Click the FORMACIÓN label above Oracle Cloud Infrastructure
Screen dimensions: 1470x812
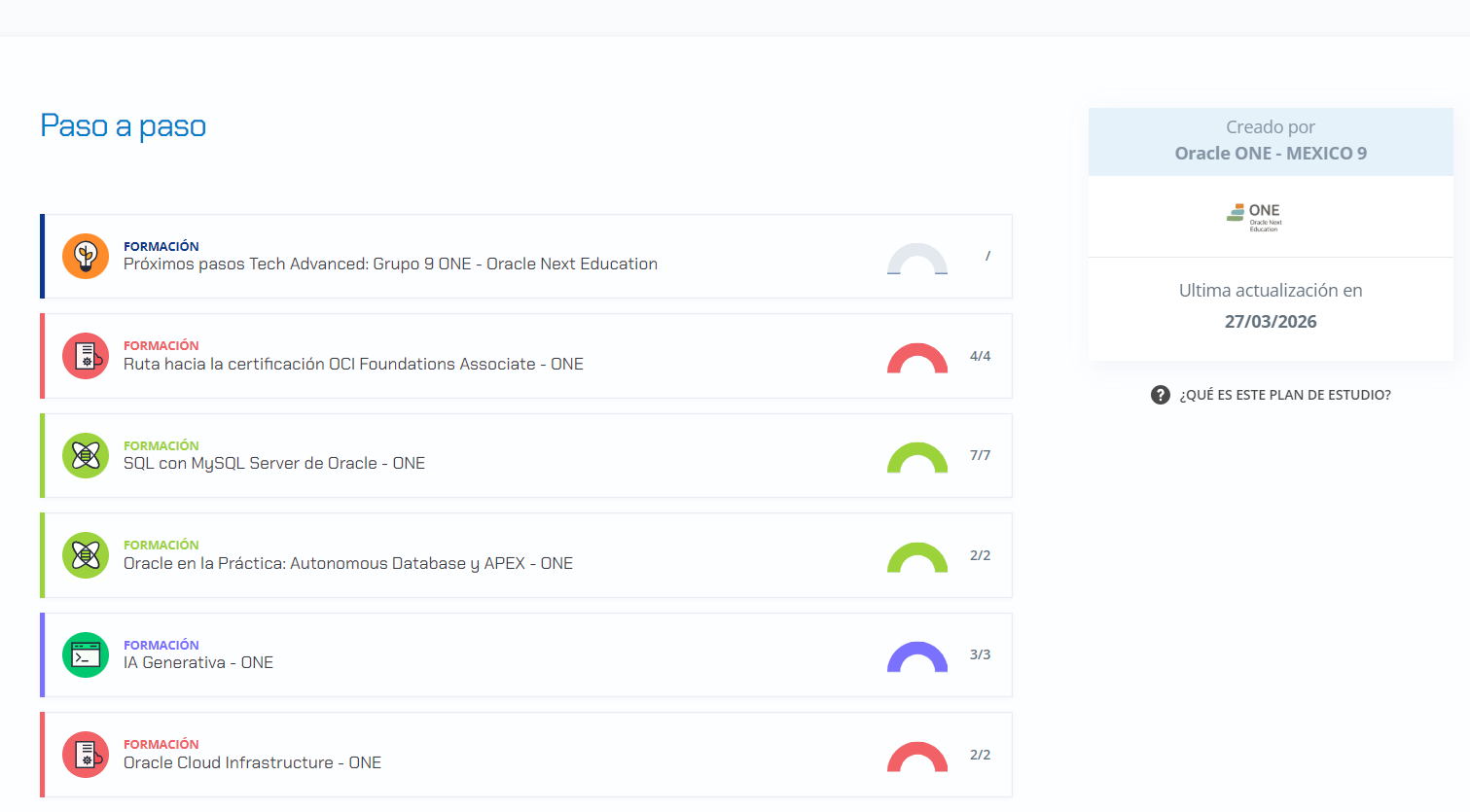point(161,745)
